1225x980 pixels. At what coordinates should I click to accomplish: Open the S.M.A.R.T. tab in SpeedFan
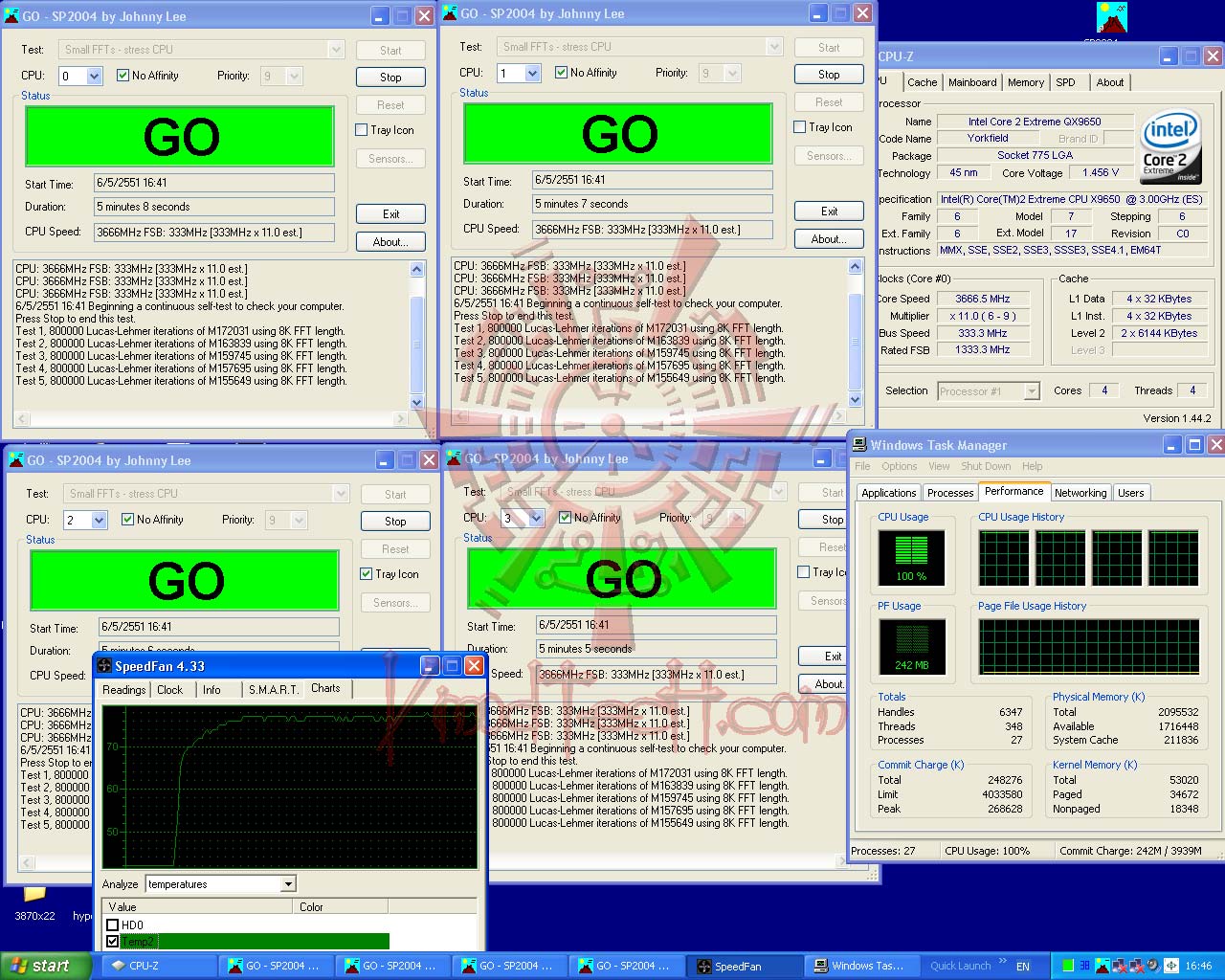274,690
